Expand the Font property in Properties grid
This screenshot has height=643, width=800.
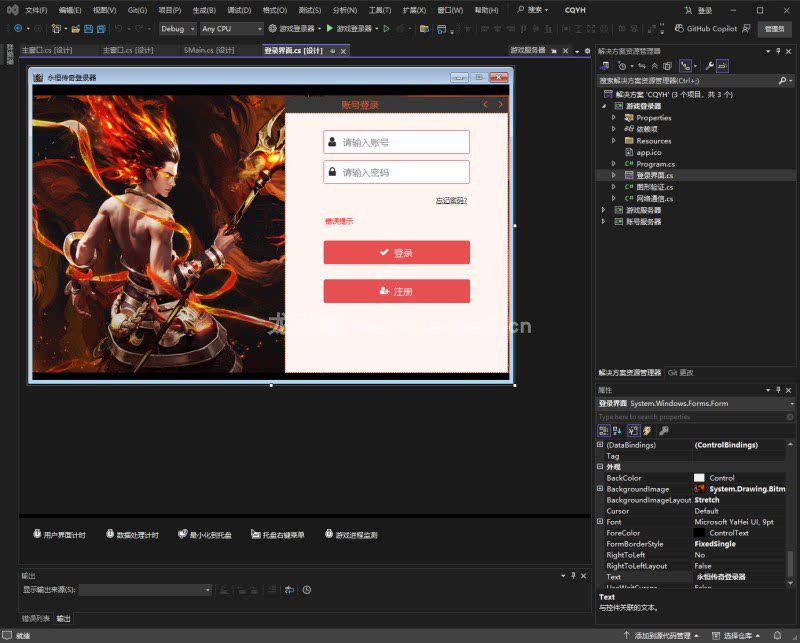click(x=600, y=522)
